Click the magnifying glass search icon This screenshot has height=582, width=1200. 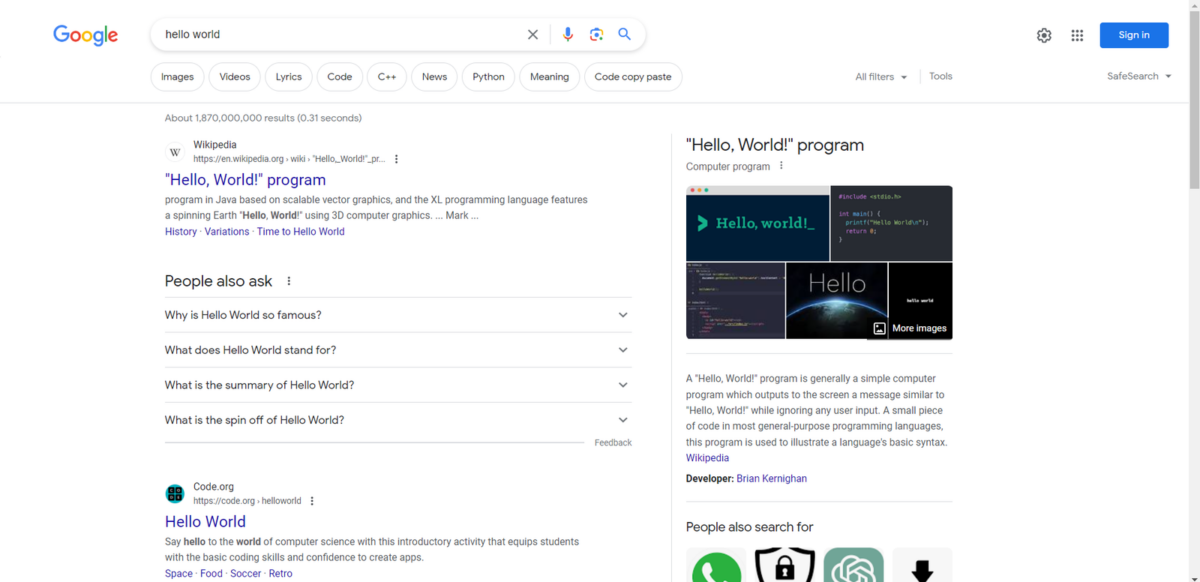(x=624, y=35)
